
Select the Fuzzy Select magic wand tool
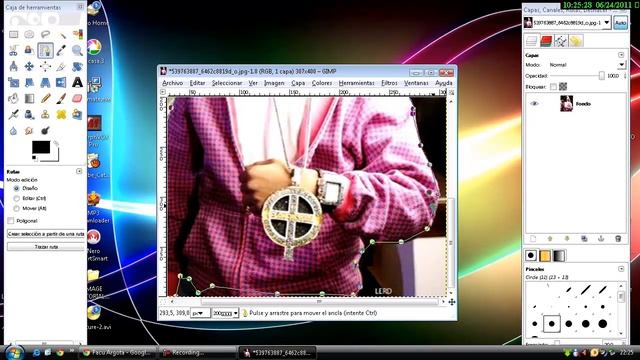click(61, 35)
